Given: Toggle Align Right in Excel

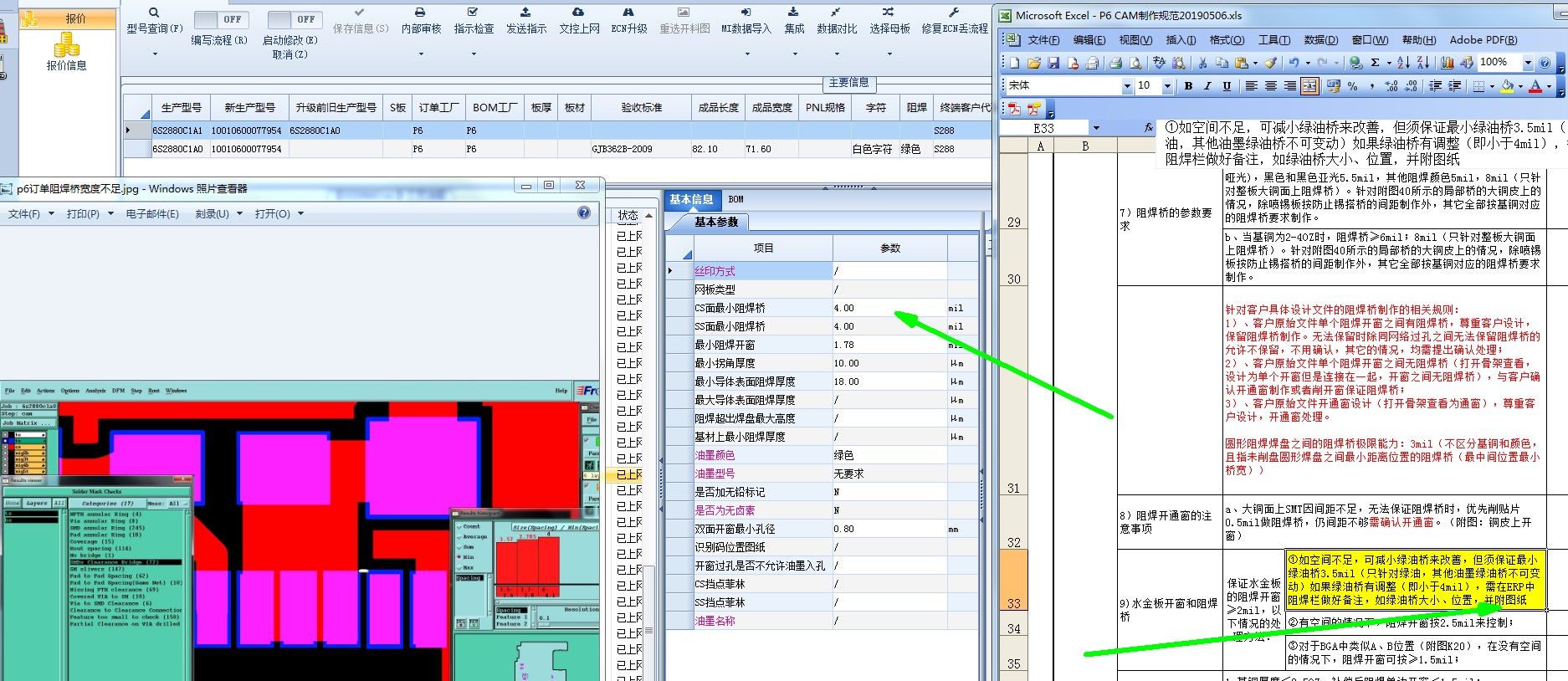Looking at the screenshot, I should [1290, 85].
